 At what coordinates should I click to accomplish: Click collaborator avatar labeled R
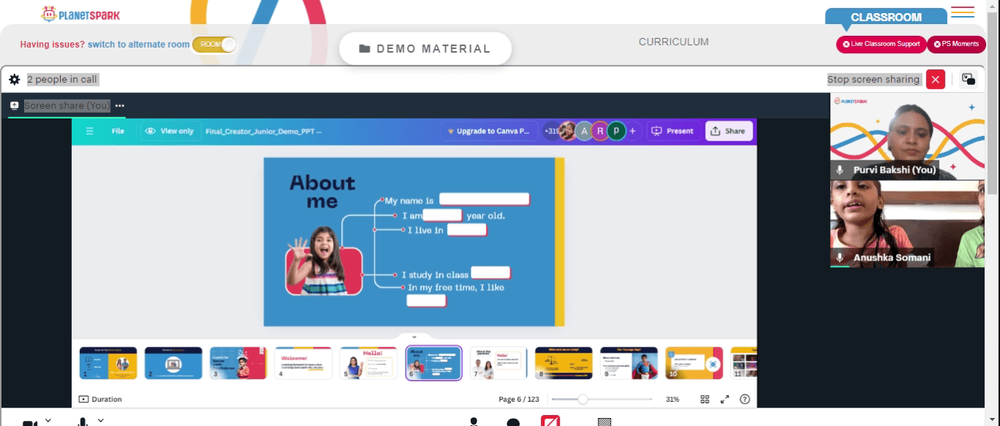pos(600,131)
